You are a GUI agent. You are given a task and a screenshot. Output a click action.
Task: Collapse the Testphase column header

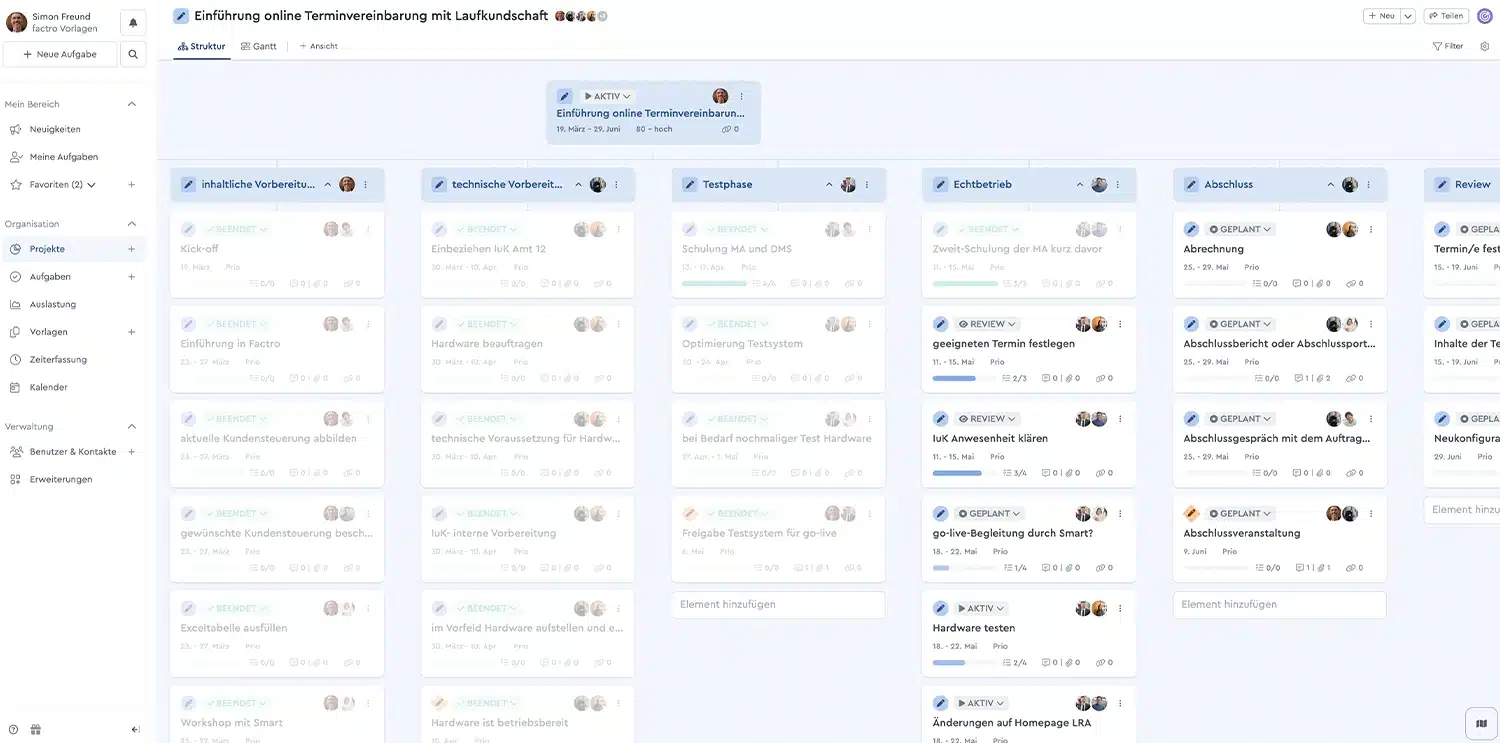[x=828, y=184]
